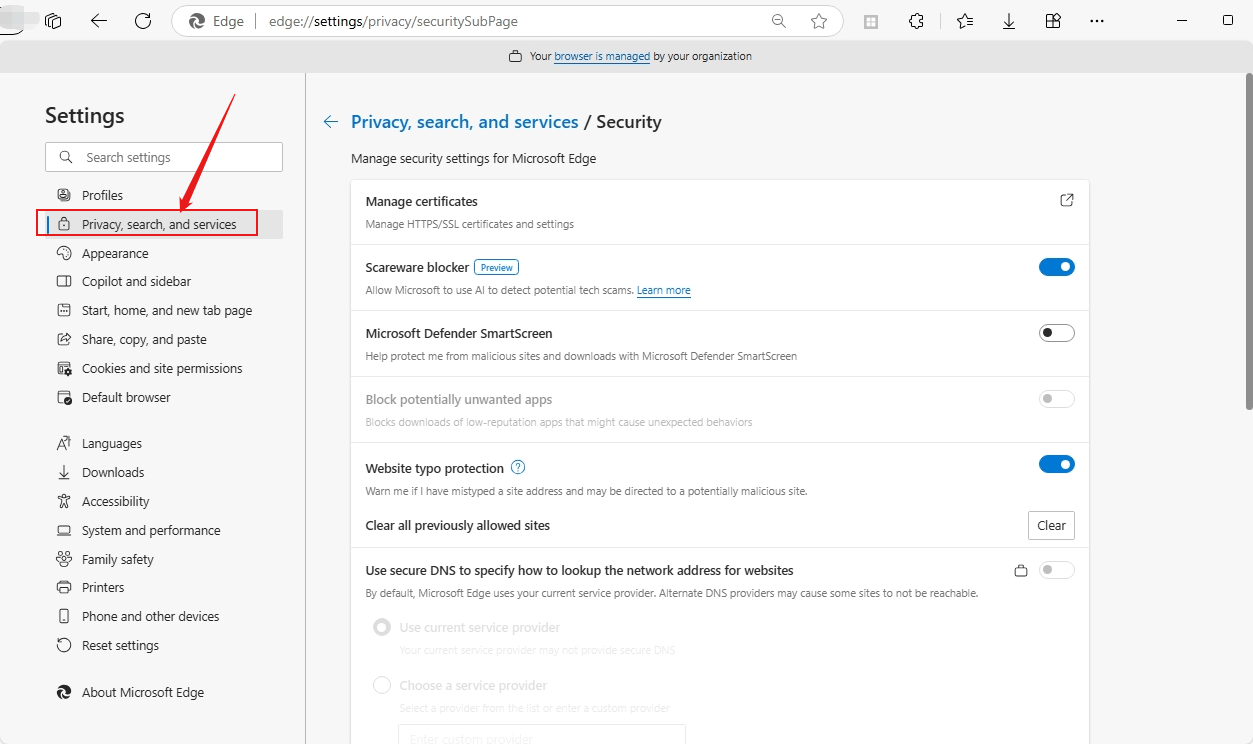Open the Downloads toolbar icon

[x=1009, y=21]
